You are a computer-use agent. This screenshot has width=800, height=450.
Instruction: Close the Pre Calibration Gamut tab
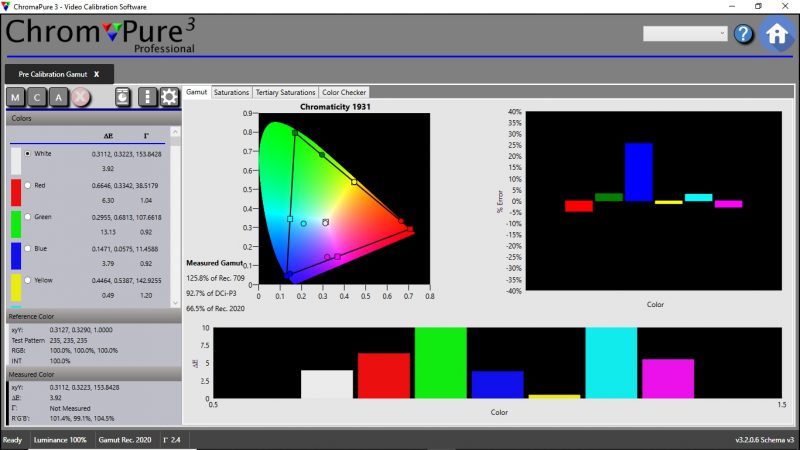(97, 74)
